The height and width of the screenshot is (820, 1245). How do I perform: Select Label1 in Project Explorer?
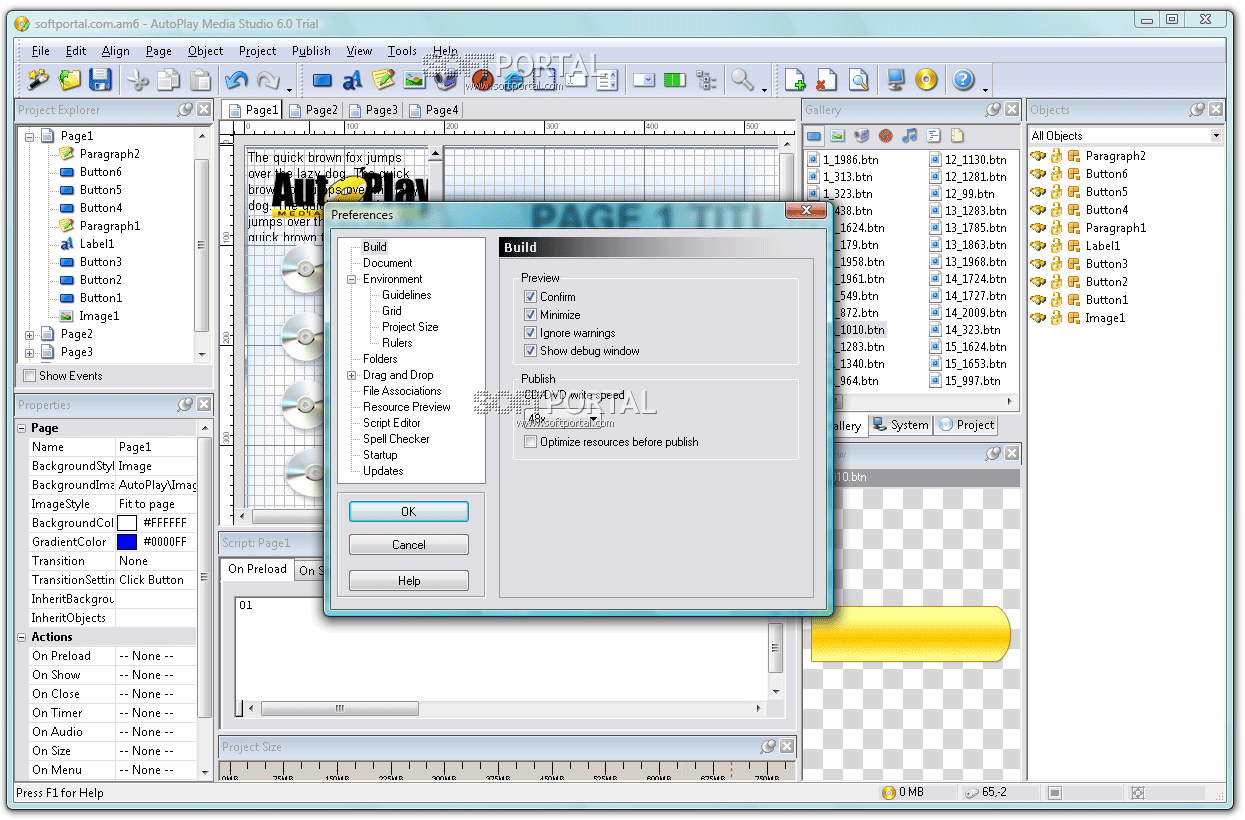click(97, 244)
